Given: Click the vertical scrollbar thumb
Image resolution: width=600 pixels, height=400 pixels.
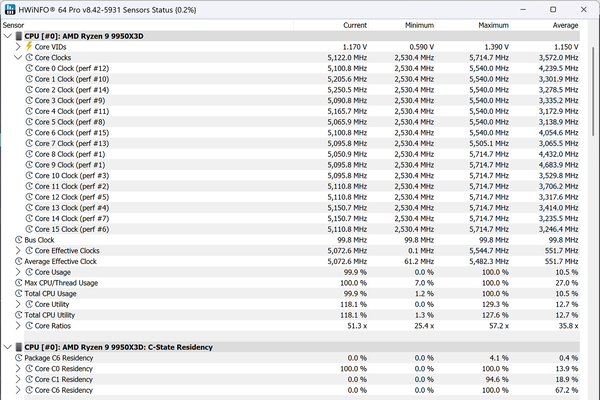Looking at the screenshot, I should click(593, 91).
